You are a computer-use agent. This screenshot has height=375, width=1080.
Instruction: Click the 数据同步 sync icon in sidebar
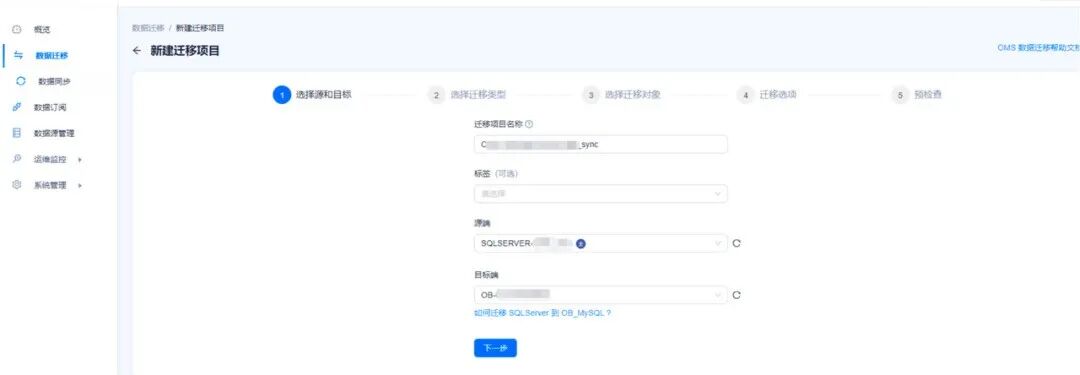coord(21,81)
